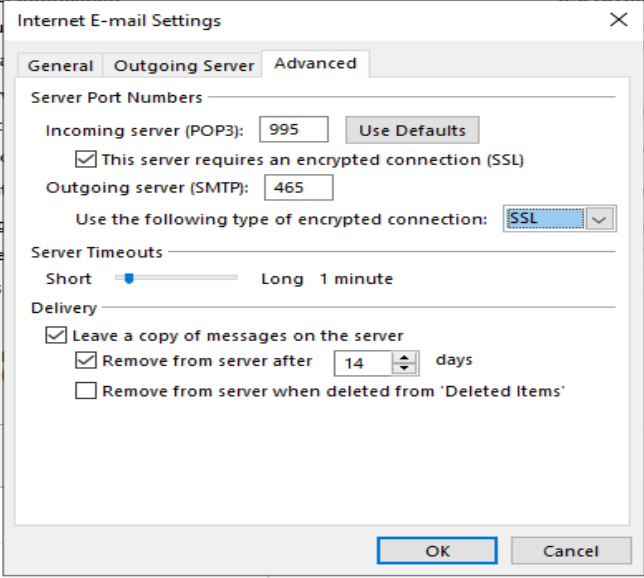Screen dimensions: 644x578
Task: Toggle the encrypted connection SSL checkbox
Action: coord(85,159)
